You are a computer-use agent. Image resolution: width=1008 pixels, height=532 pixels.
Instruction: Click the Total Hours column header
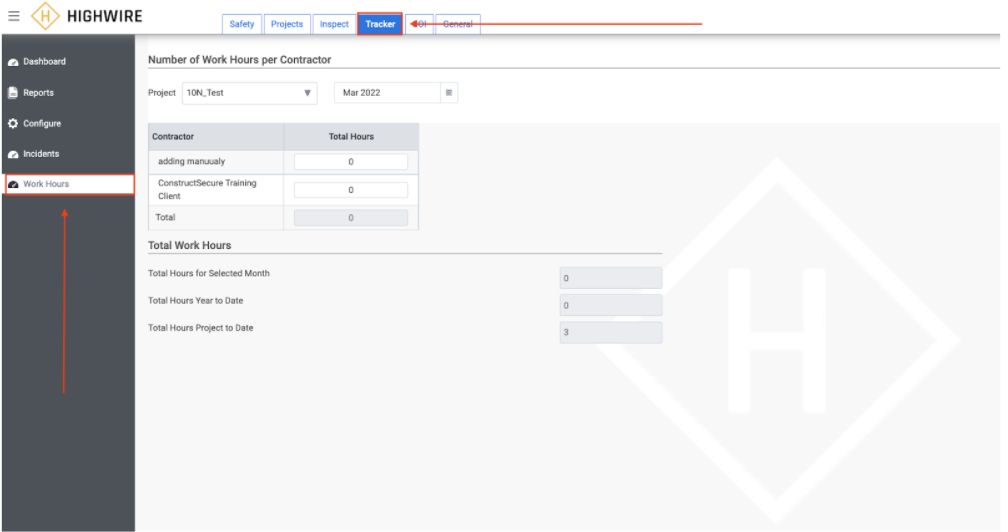(x=351, y=137)
